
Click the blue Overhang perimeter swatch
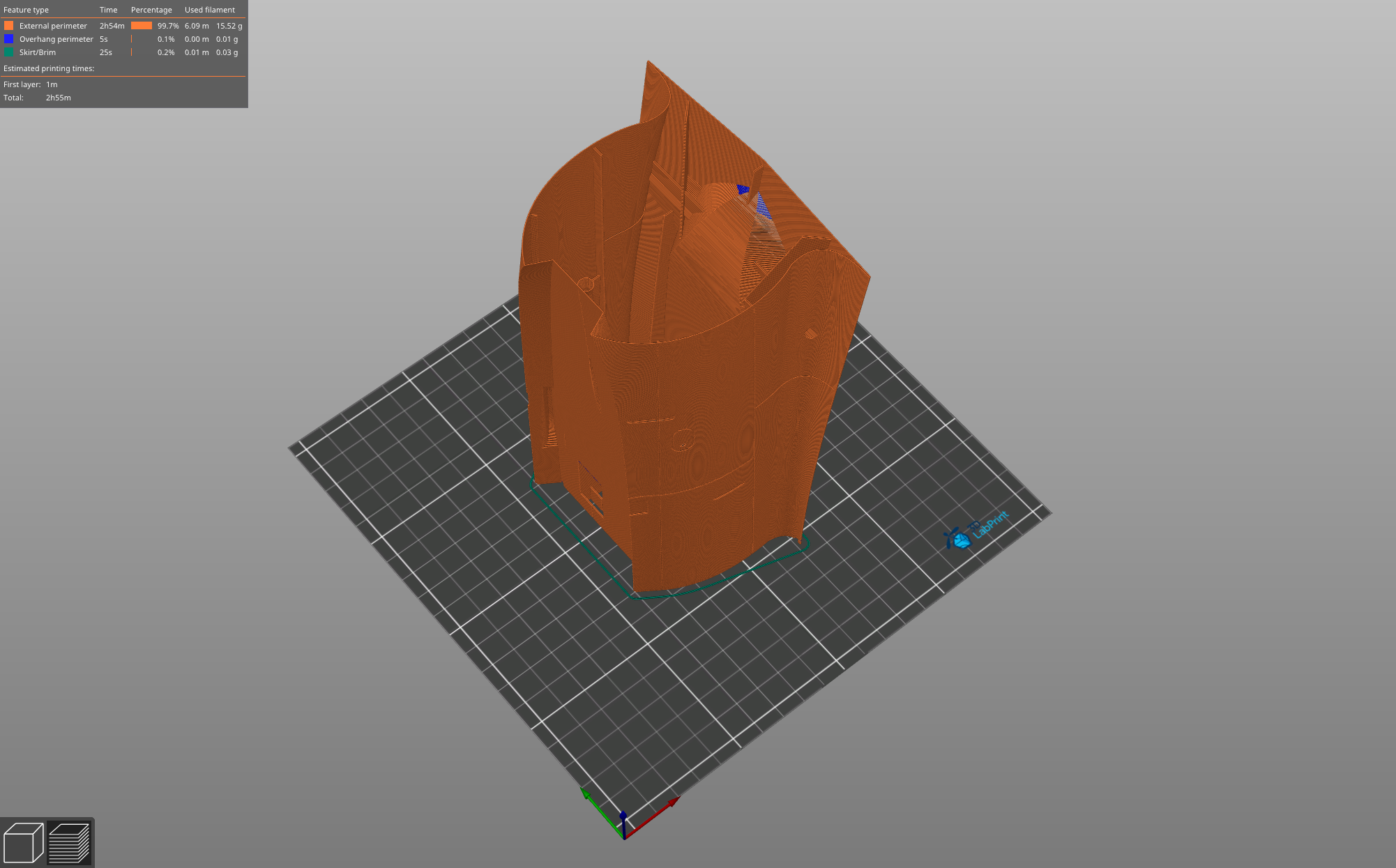pos(9,39)
